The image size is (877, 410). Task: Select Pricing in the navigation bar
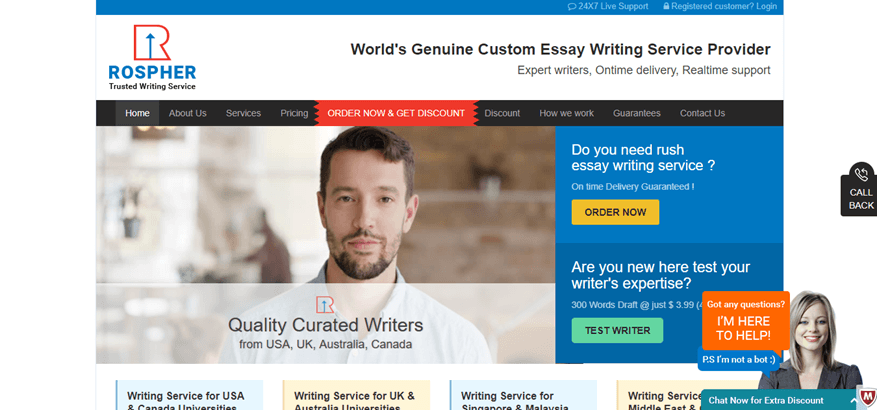(x=294, y=113)
